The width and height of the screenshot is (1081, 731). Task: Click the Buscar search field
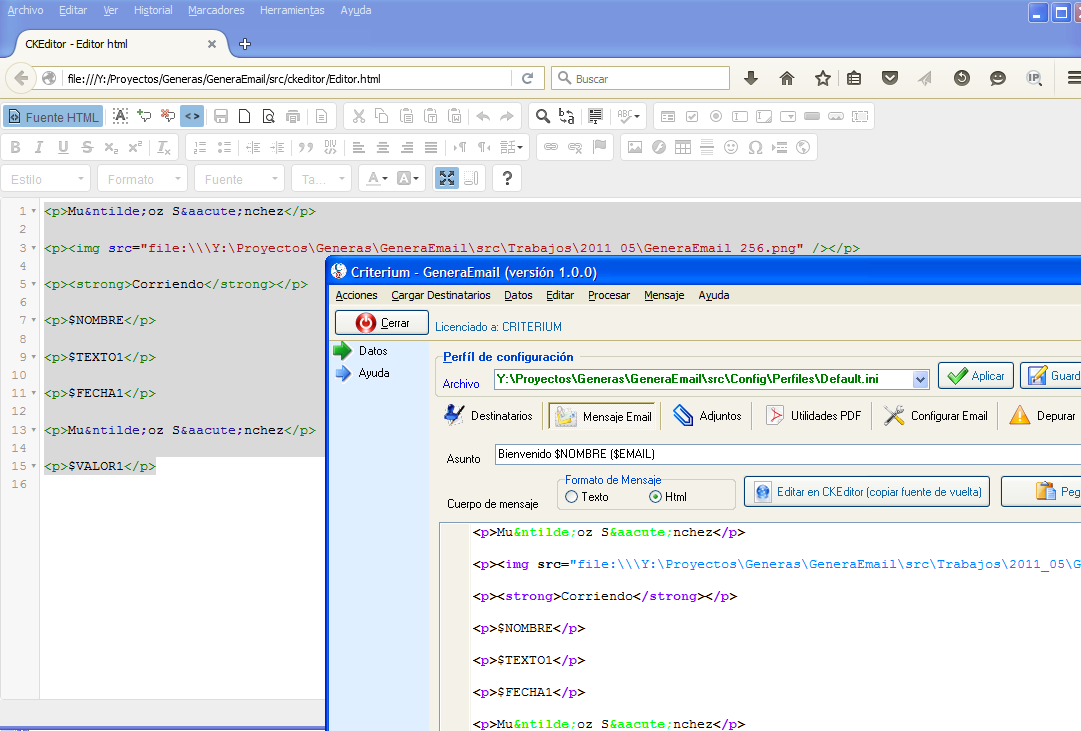coord(640,79)
